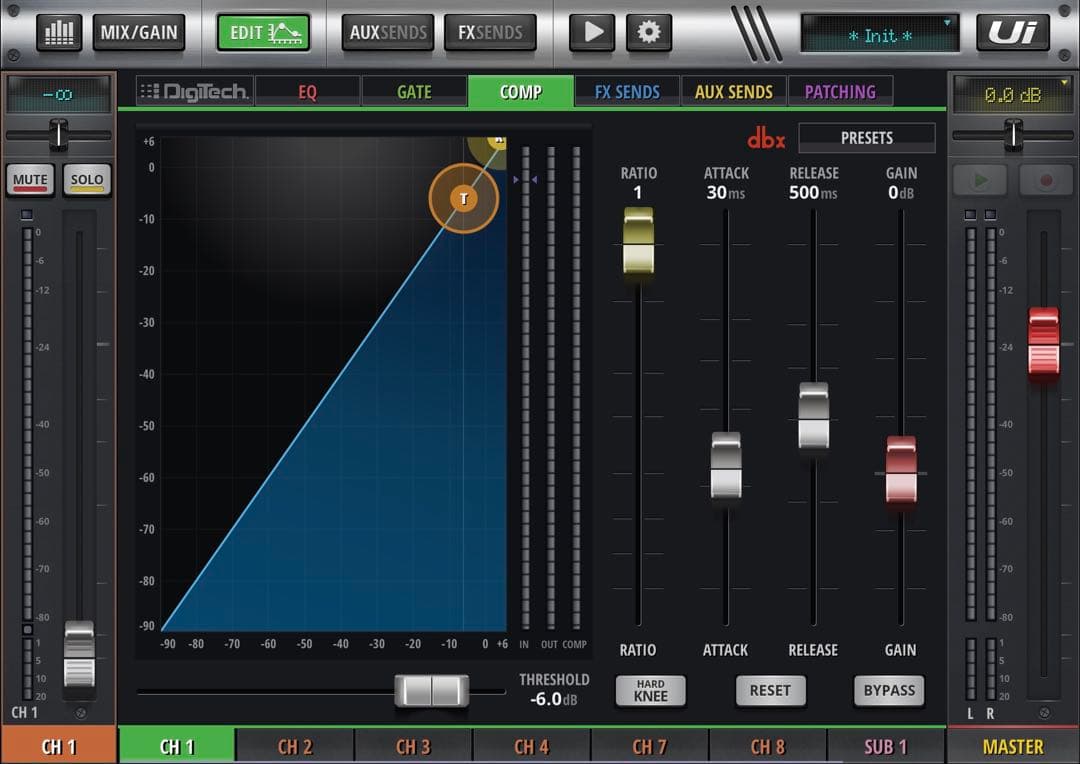This screenshot has height=764, width=1080.
Task: Click master strip bottom round icon
Action: coord(1044,713)
